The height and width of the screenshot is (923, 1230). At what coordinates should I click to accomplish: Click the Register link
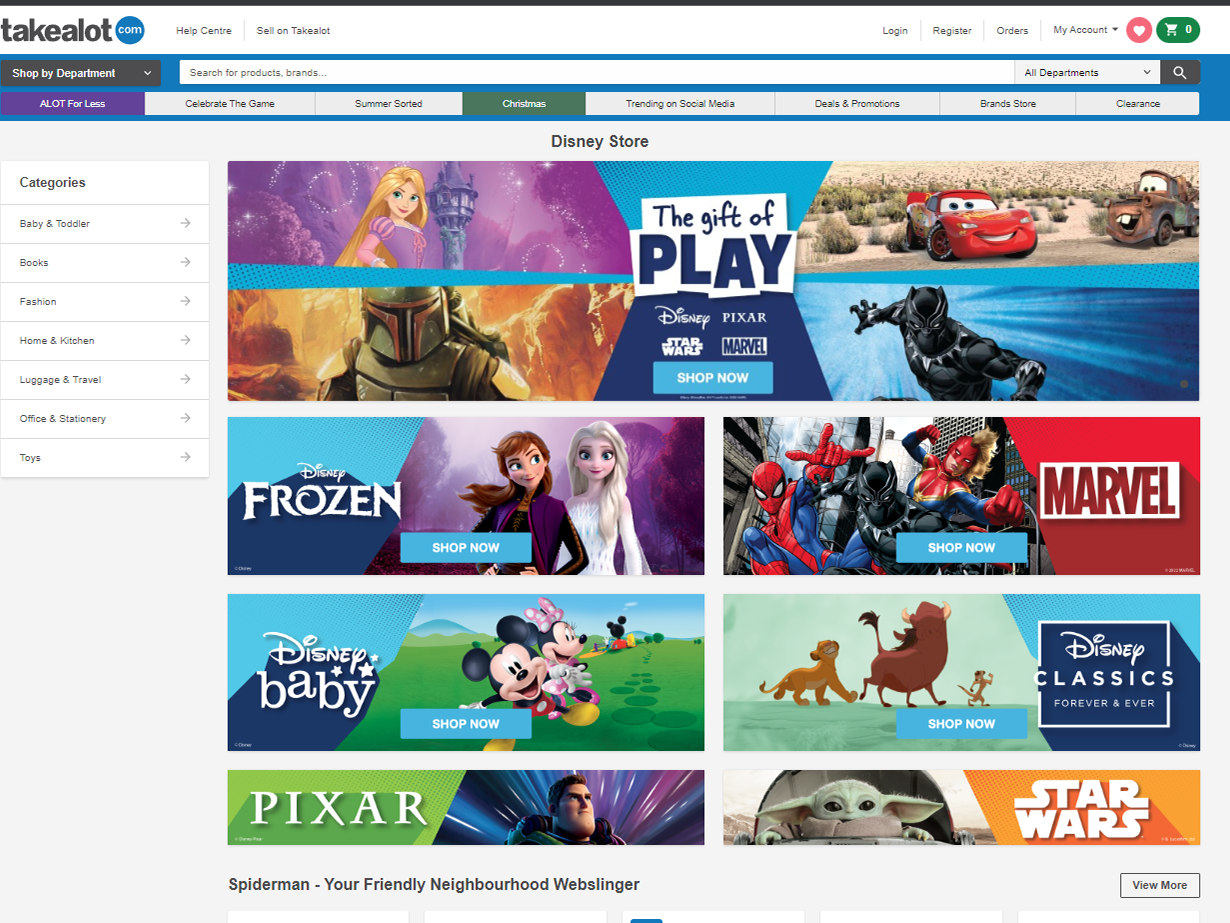point(952,31)
